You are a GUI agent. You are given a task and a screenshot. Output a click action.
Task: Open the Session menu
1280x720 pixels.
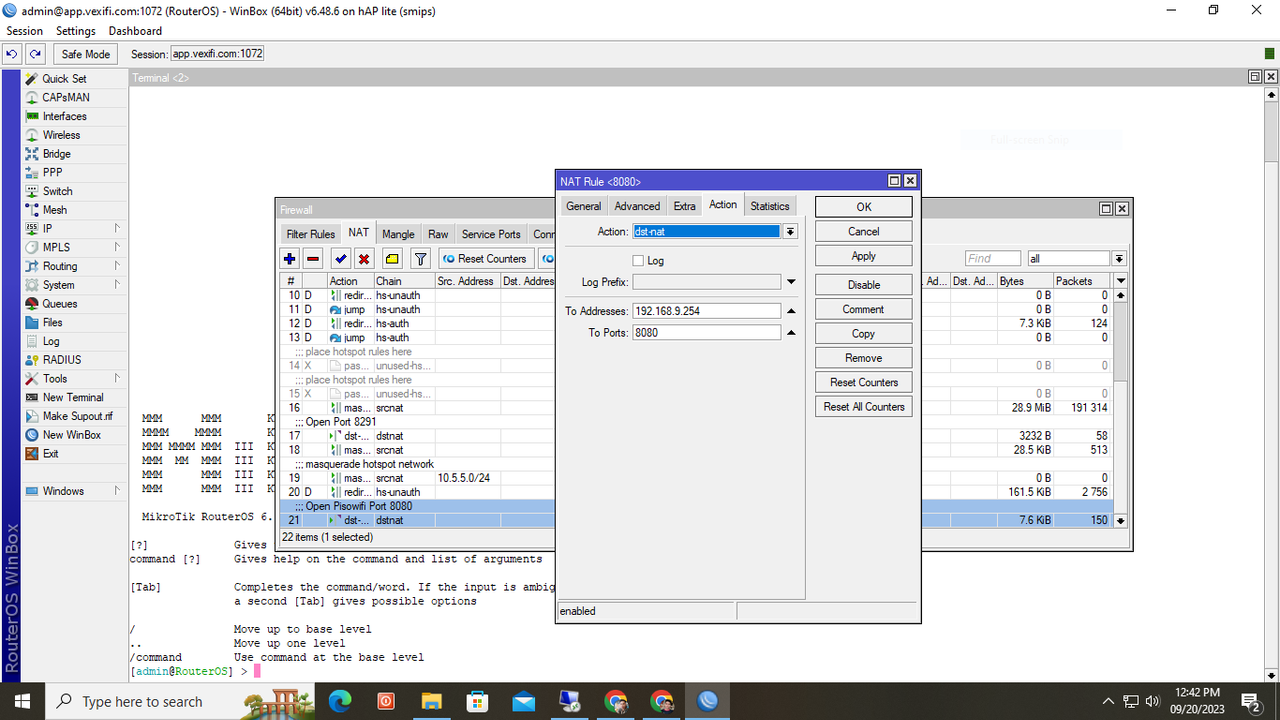click(x=25, y=31)
